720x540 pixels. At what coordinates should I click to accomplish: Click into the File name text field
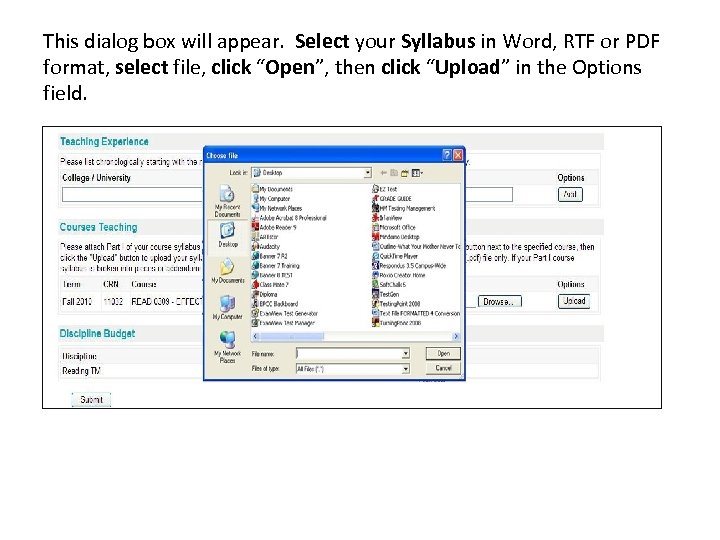349,354
